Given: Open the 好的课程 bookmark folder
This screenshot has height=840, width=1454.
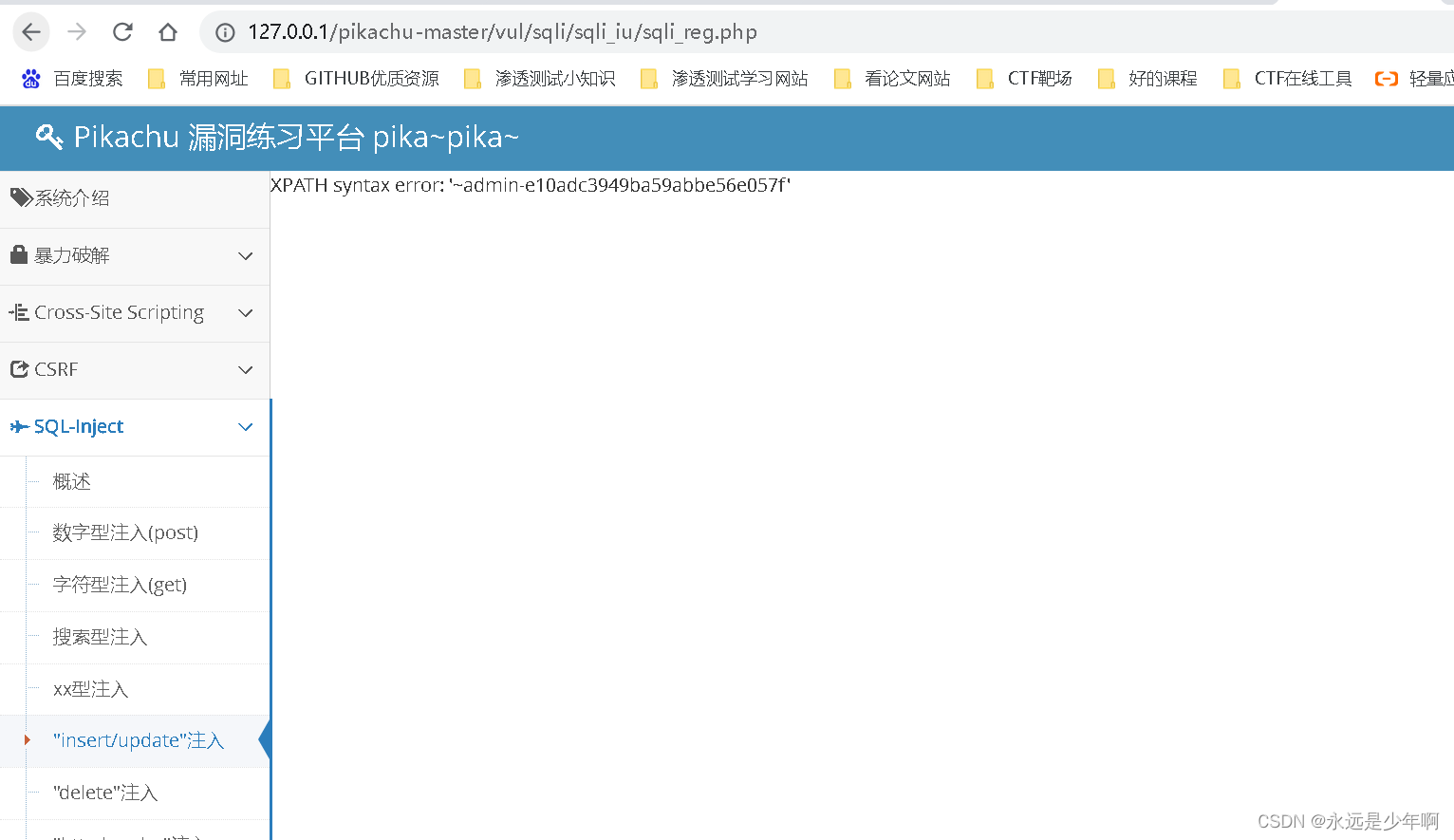Looking at the screenshot, I should [1147, 79].
